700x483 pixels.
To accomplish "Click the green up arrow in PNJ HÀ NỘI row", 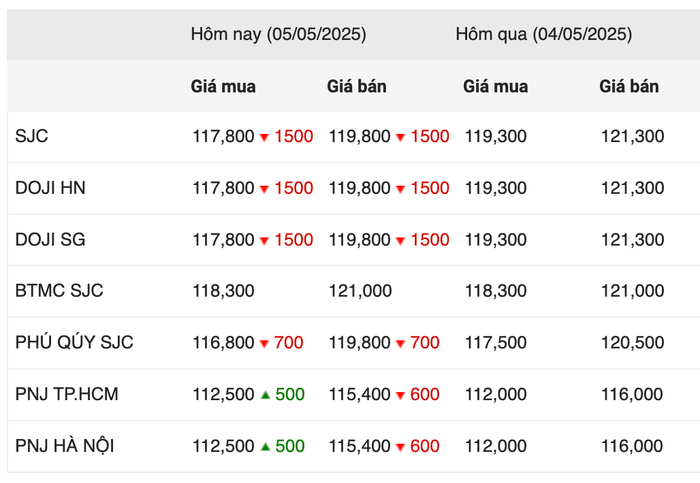I will click(265, 446).
